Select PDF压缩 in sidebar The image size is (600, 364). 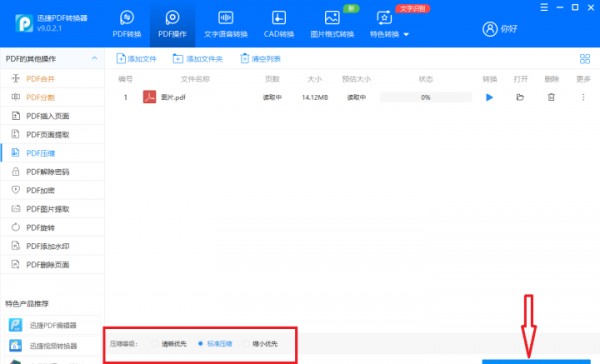point(52,153)
